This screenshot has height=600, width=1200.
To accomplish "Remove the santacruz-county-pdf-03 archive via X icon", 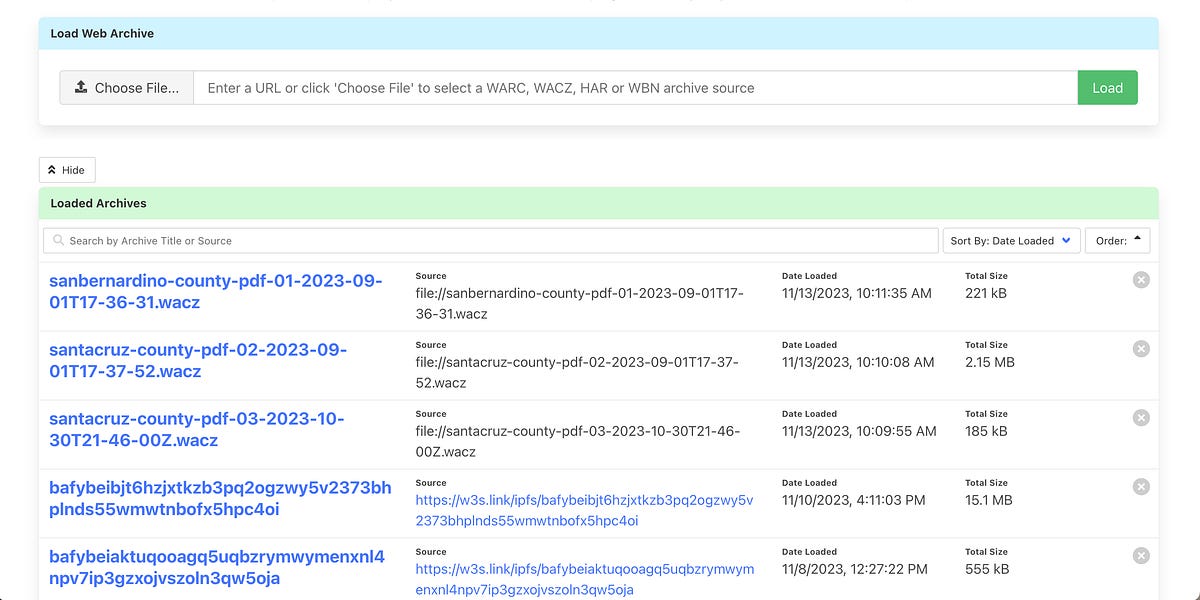I will click(1141, 418).
